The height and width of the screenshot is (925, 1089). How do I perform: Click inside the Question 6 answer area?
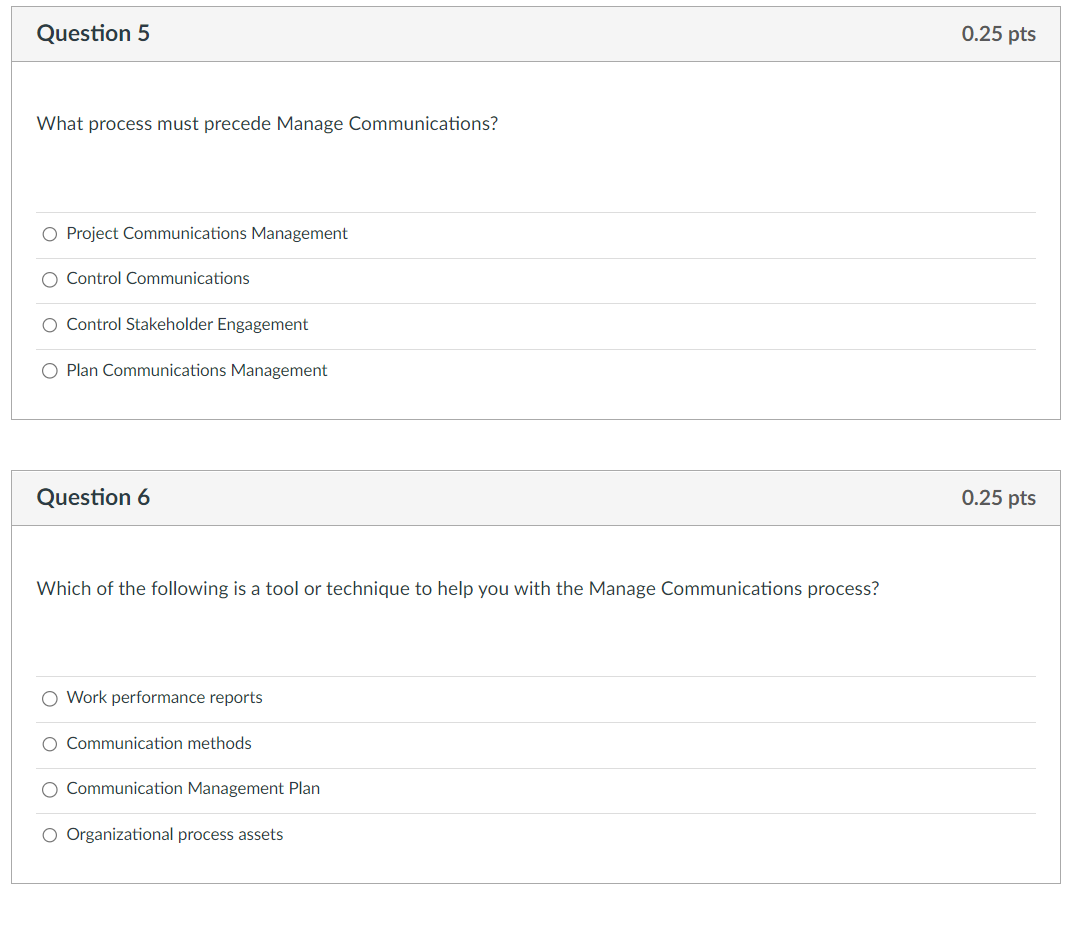pyautogui.click(x=534, y=765)
